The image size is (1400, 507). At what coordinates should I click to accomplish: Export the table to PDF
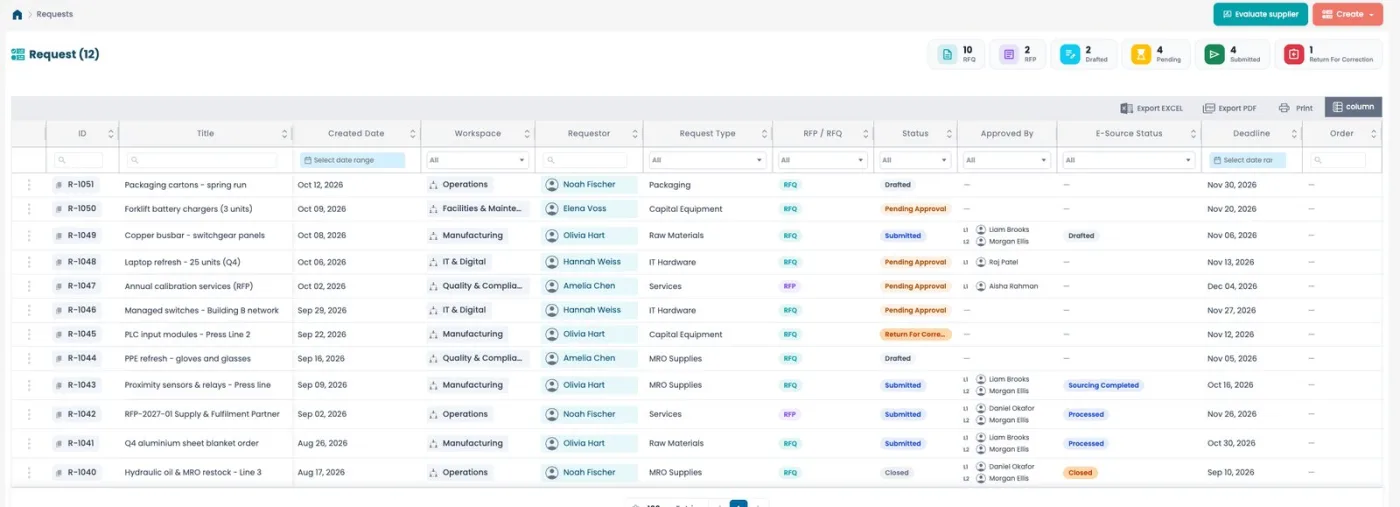pos(1229,108)
